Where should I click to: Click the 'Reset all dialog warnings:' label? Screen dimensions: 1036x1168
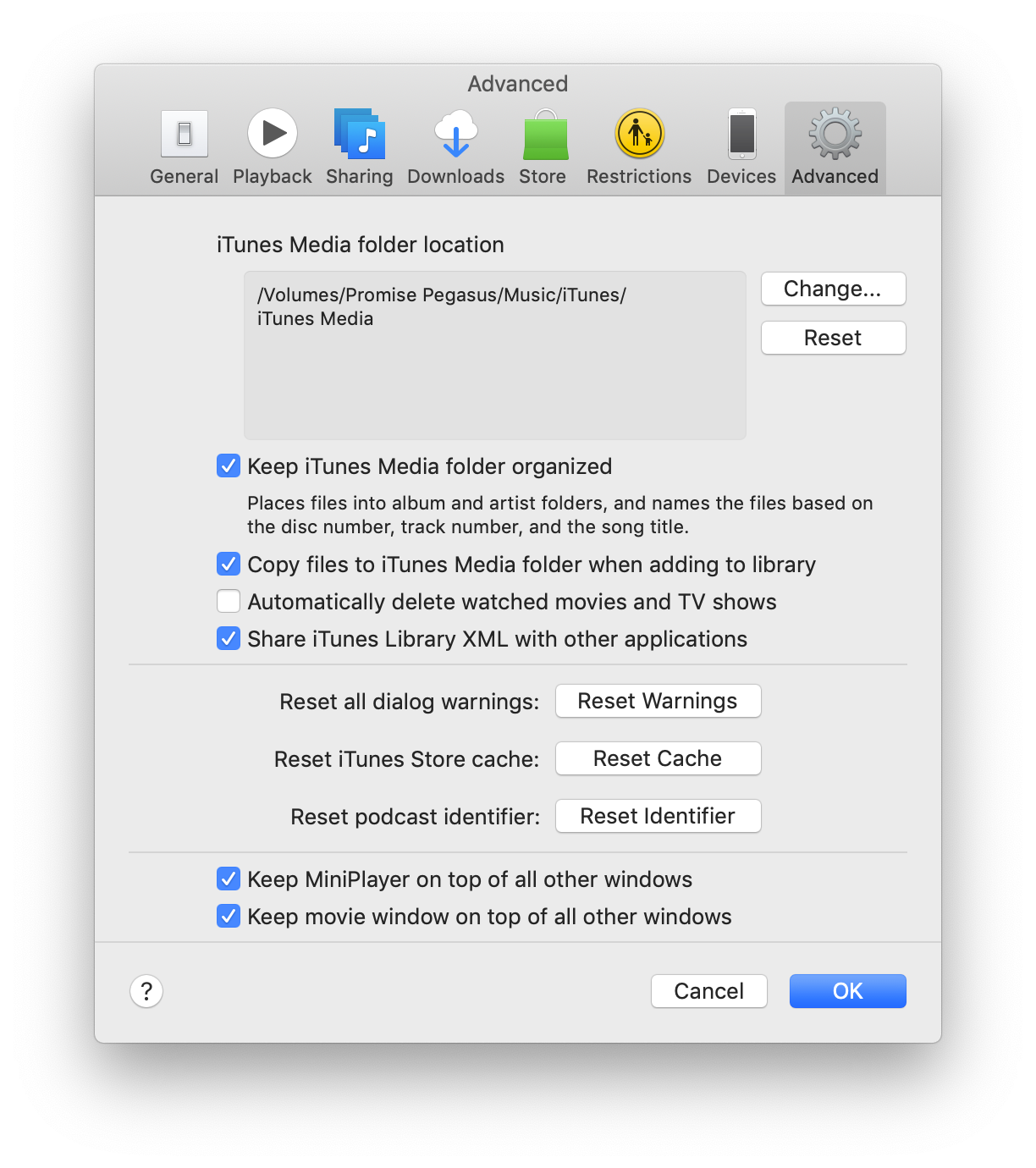[x=410, y=702]
